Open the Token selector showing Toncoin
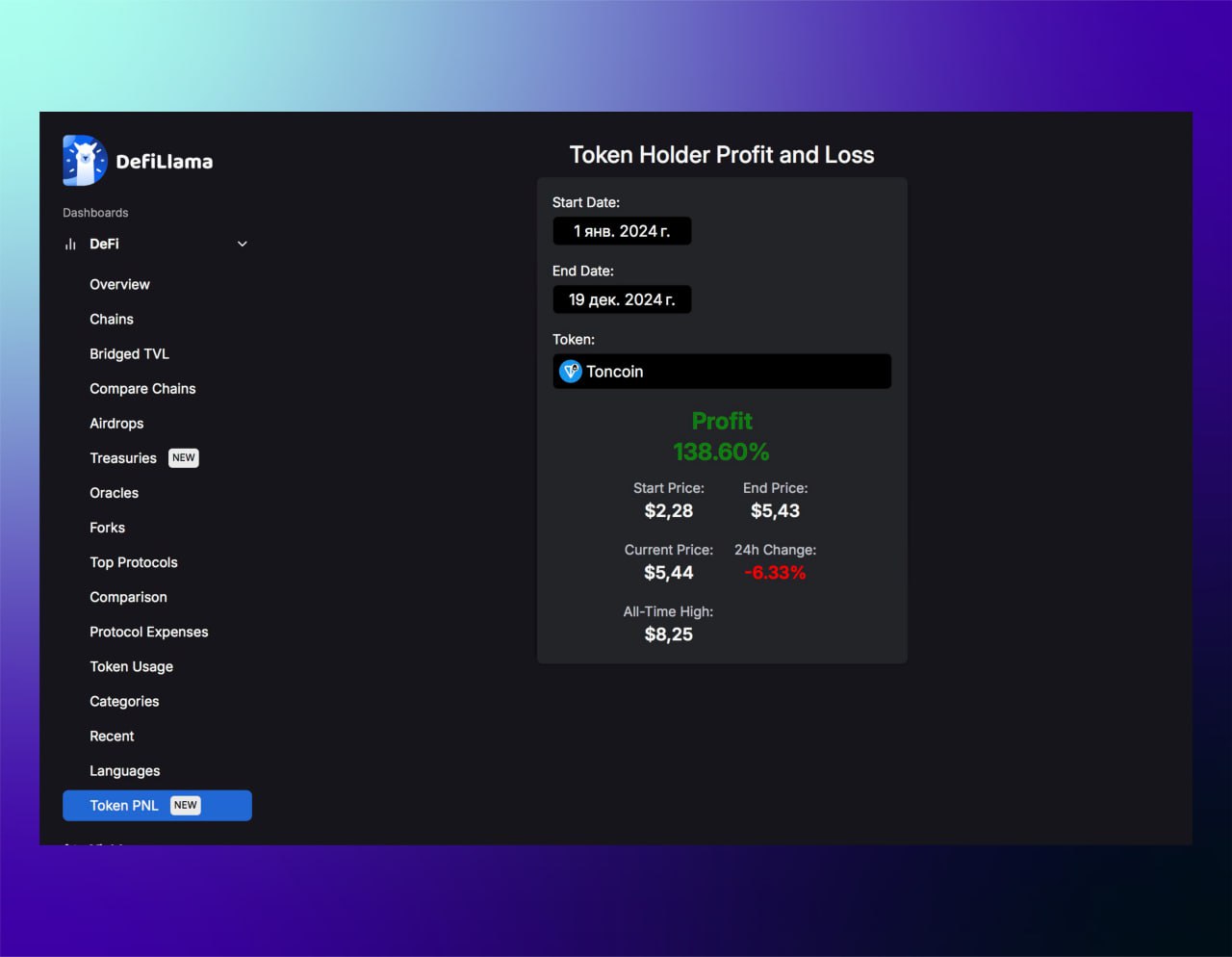 722,372
